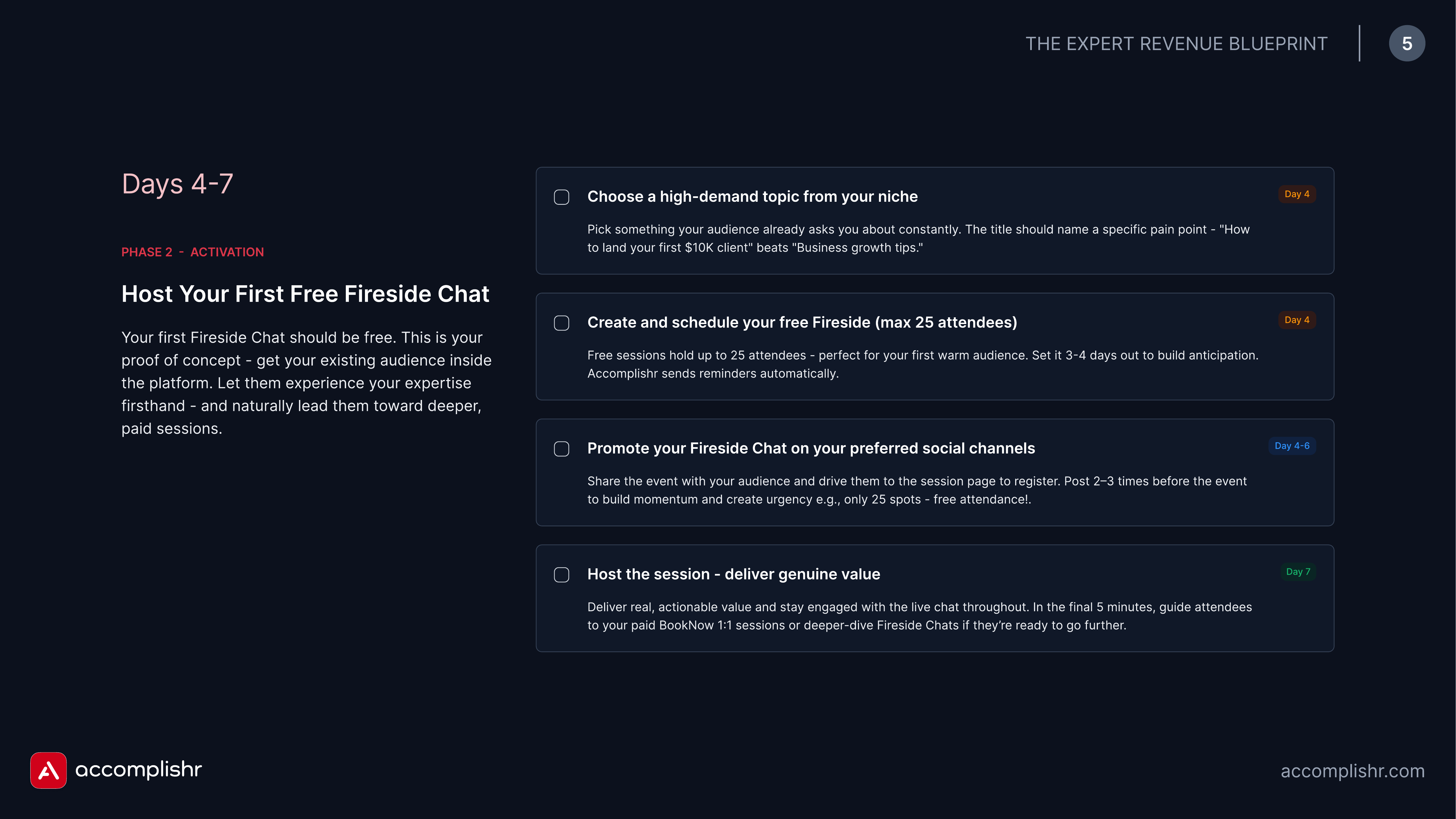The width and height of the screenshot is (1456, 819).
Task: Tick the 'Create and schedule your free Fireside' checkbox
Action: click(561, 323)
